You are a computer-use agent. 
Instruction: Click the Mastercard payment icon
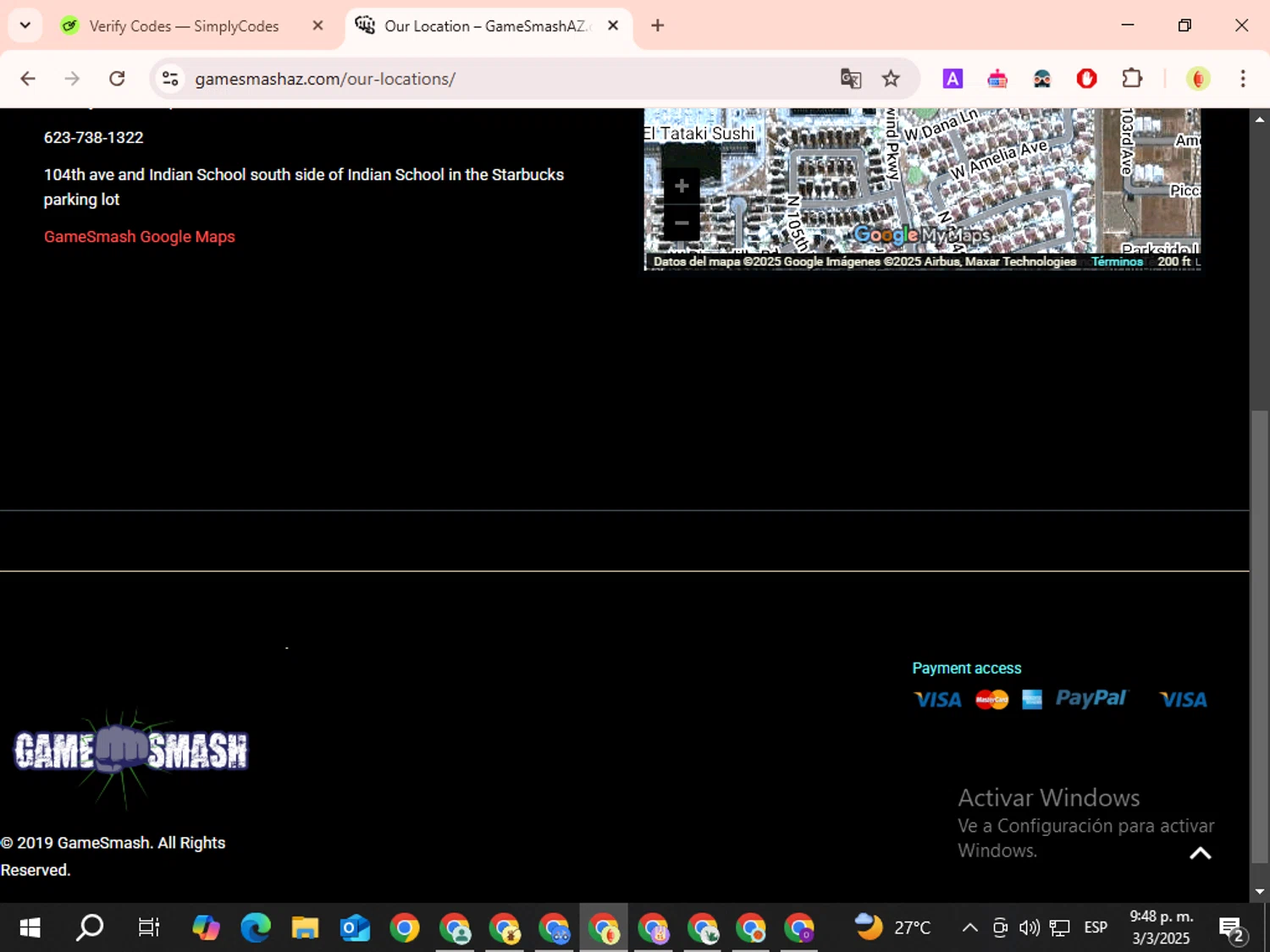991,700
